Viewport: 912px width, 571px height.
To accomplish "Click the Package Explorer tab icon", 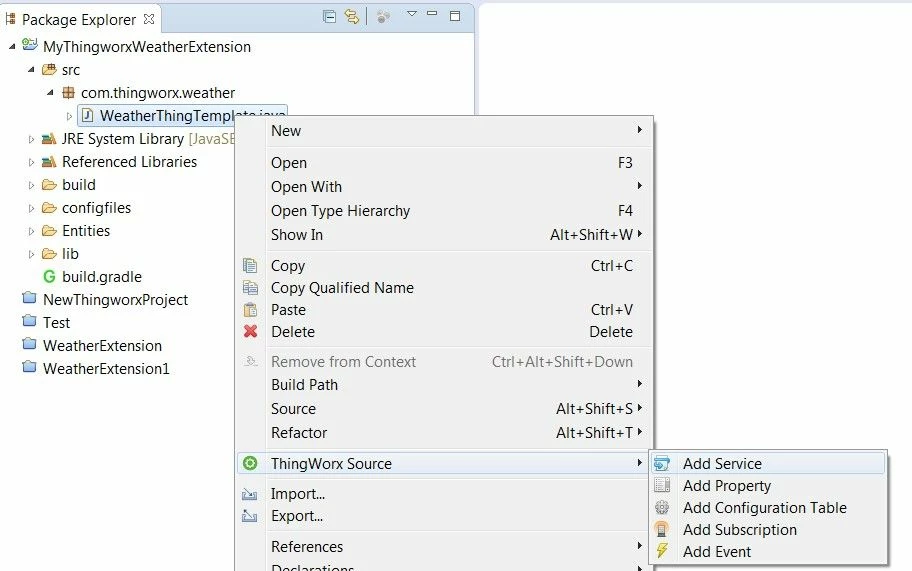I will point(10,19).
